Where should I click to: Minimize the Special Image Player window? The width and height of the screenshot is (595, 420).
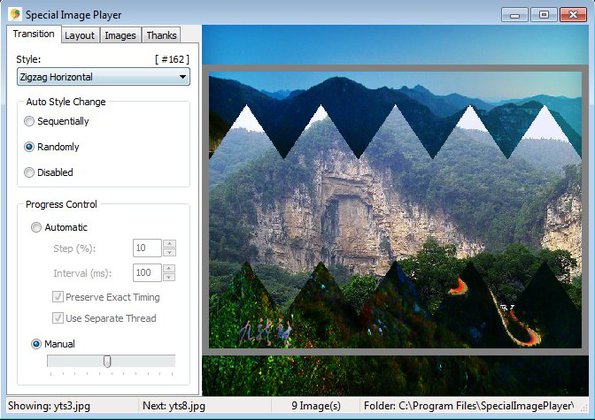pyautogui.click(x=515, y=15)
